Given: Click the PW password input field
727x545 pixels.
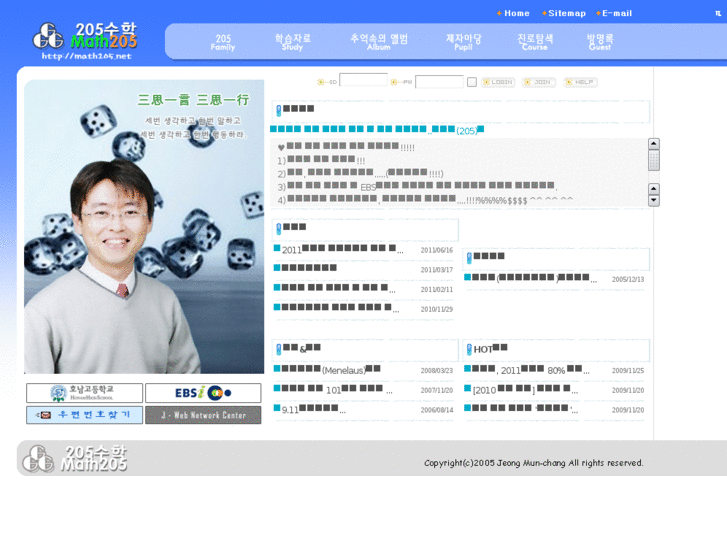Looking at the screenshot, I should 439,82.
